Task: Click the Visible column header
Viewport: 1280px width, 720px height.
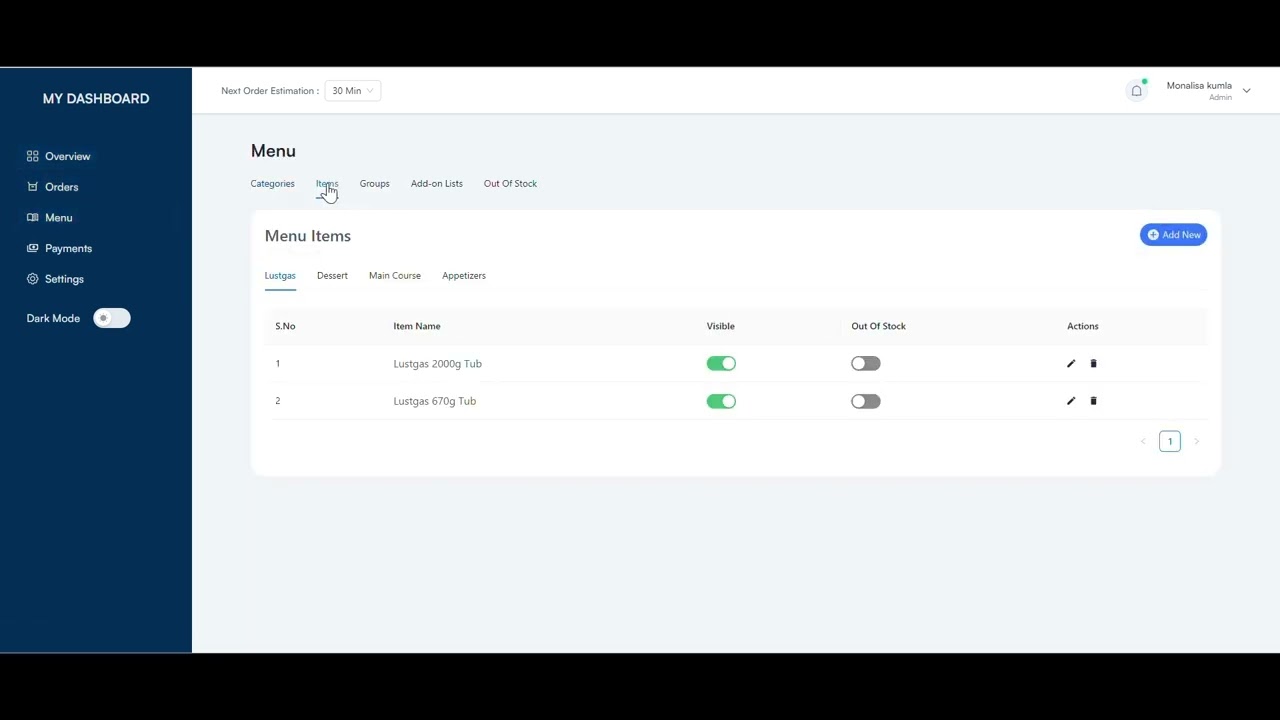Action: 720,326
